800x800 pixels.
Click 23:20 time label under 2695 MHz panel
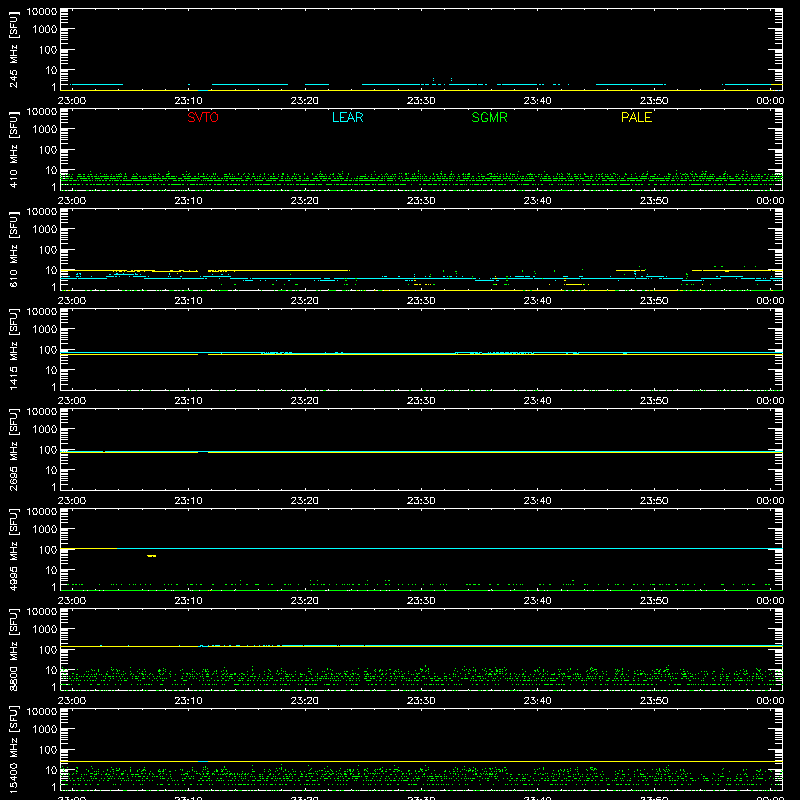click(x=305, y=501)
